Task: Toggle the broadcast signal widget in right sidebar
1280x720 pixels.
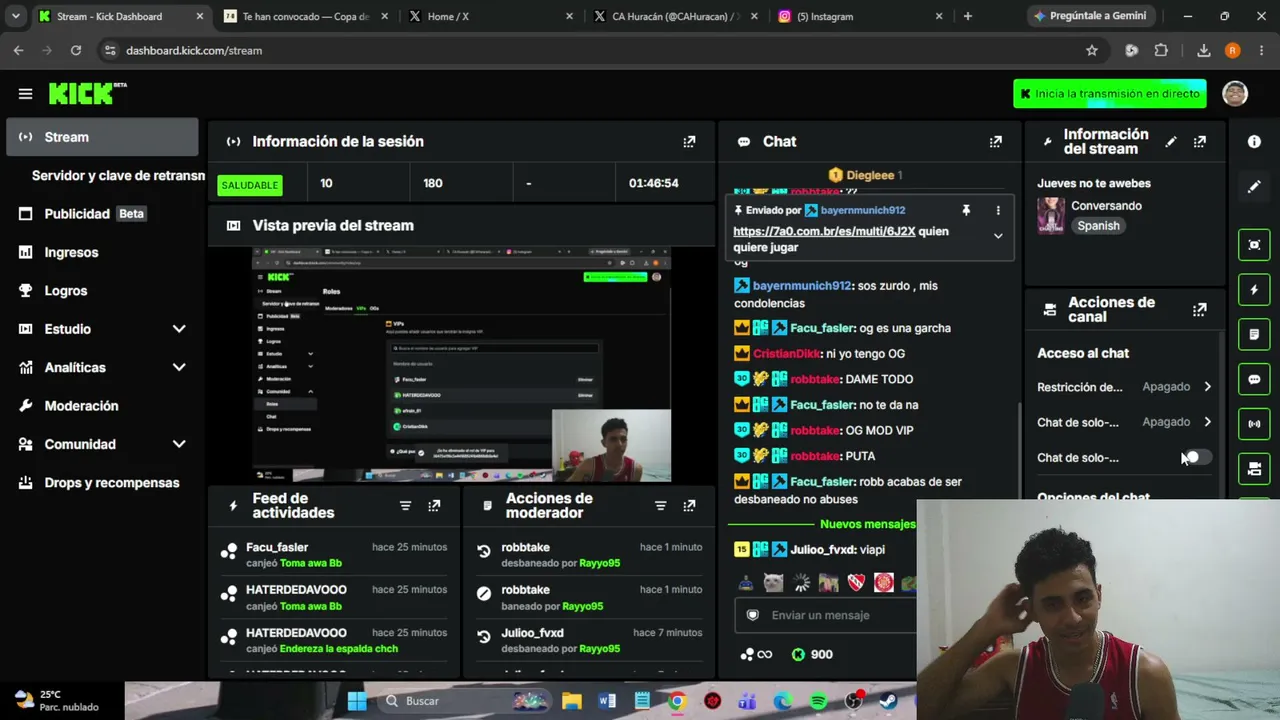Action: click(x=1254, y=424)
